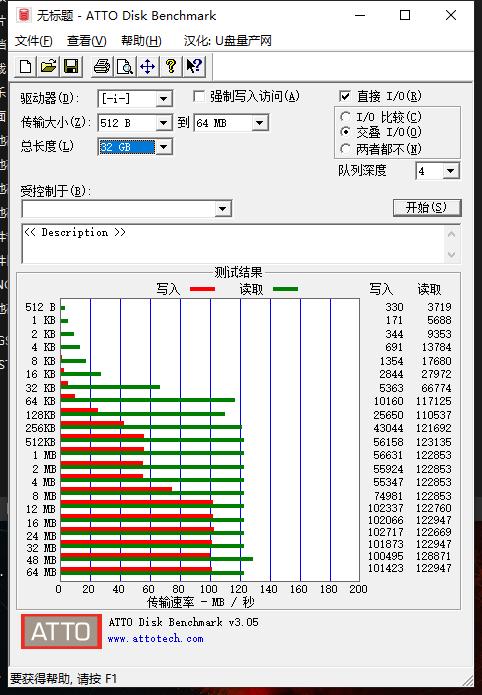The image size is (482, 695).
Task: Click the write value 330
Action: [394, 307]
